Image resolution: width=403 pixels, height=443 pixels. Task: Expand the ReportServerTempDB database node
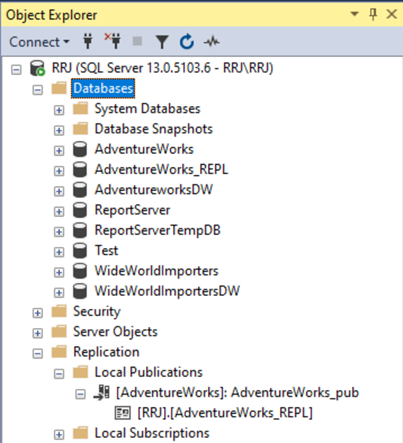coord(59,232)
